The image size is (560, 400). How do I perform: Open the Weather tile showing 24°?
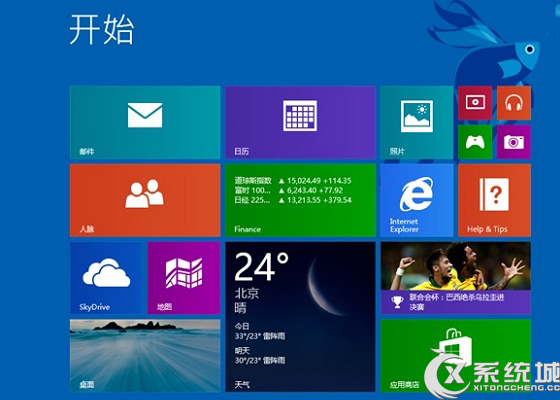coord(300,317)
